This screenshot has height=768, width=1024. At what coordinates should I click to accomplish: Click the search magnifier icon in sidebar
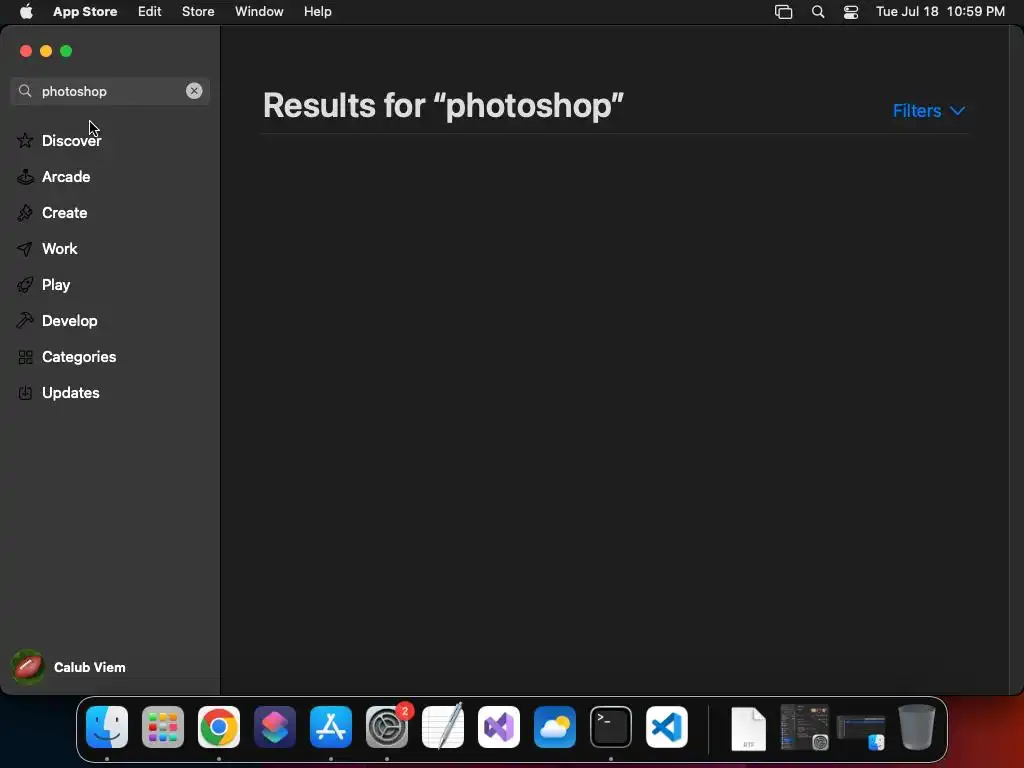tap(25, 91)
